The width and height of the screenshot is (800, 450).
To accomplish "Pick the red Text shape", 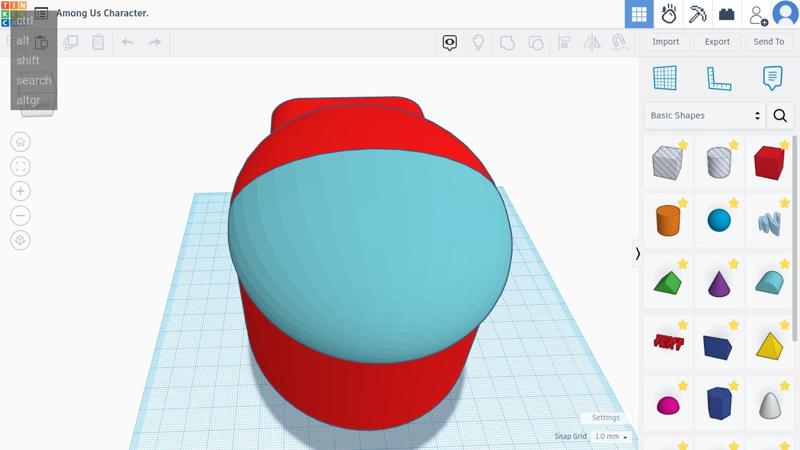I will click(x=668, y=342).
